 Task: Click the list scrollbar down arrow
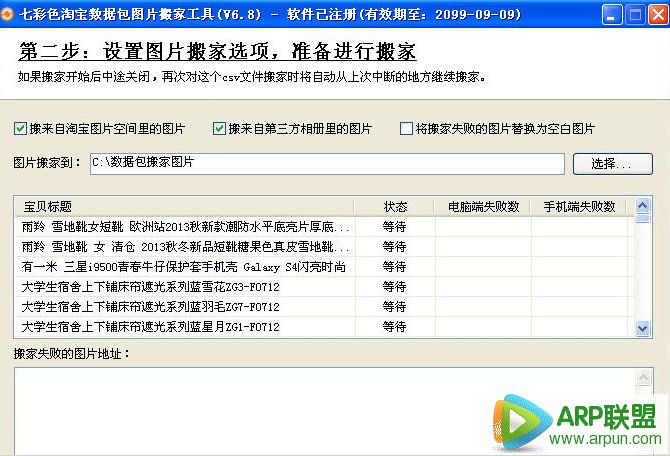pyautogui.click(x=643, y=328)
